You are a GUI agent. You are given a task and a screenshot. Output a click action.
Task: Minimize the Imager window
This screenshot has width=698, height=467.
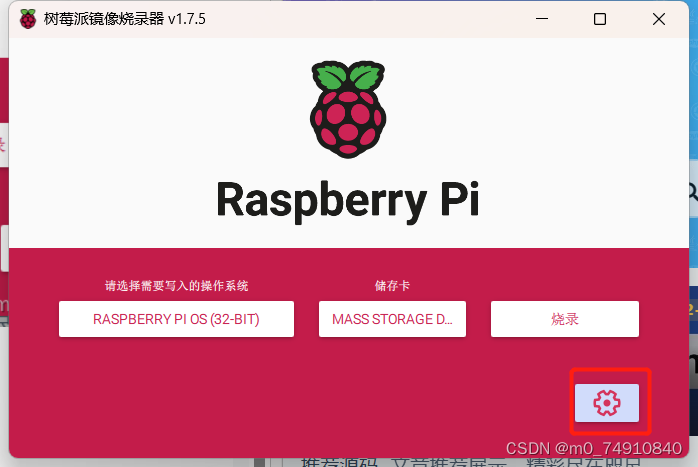542,19
